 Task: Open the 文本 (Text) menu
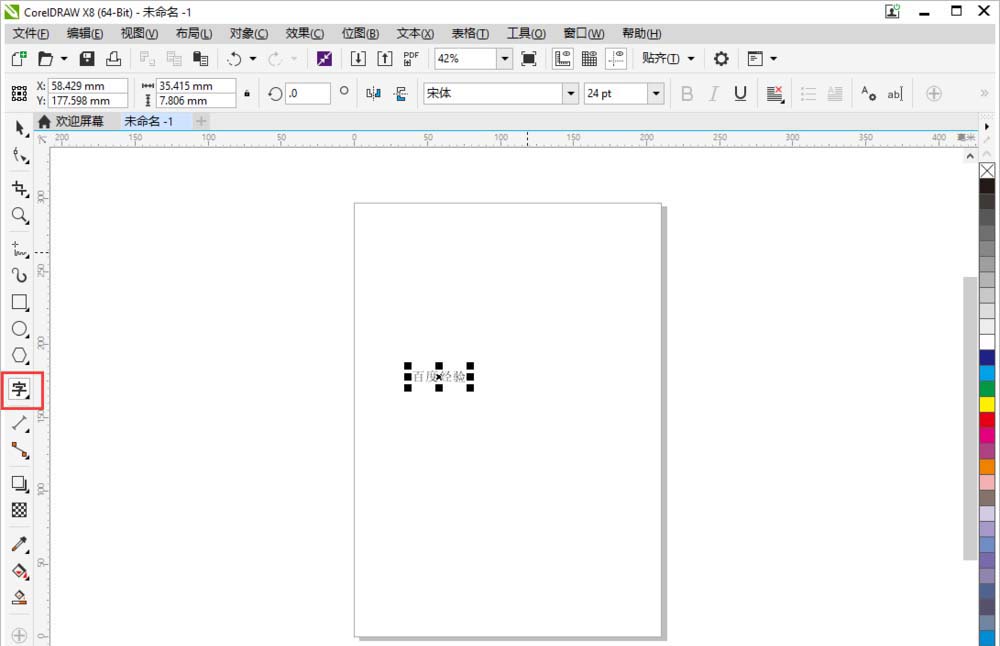pyautogui.click(x=415, y=34)
